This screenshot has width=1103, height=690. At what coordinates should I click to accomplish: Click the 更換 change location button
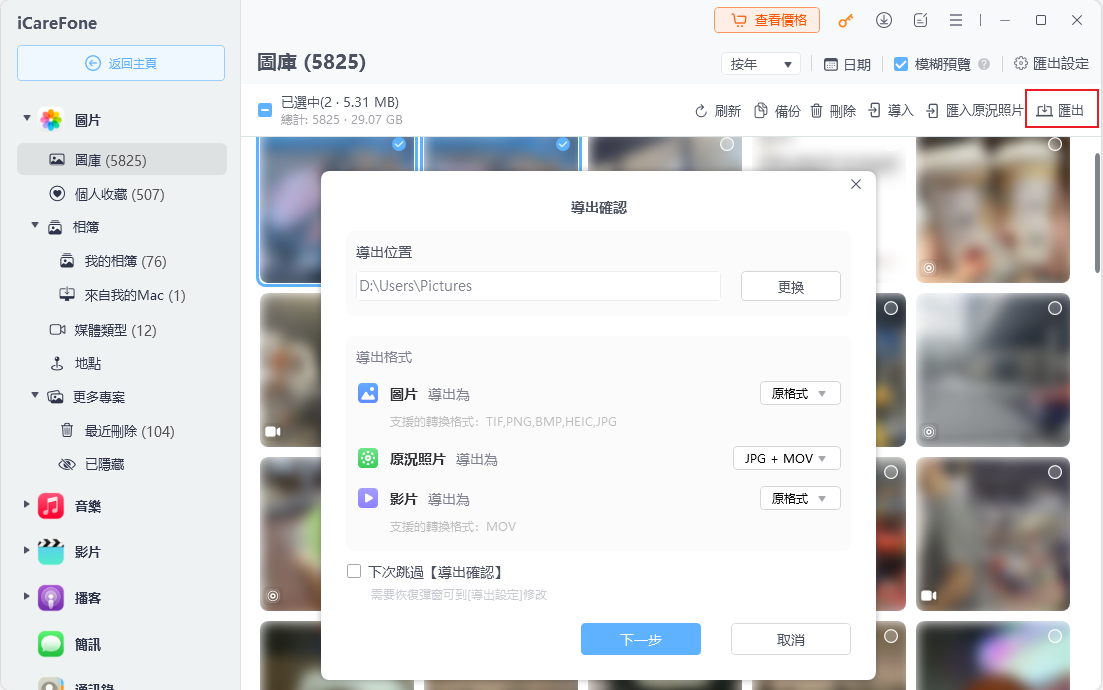[x=791, y=286]
